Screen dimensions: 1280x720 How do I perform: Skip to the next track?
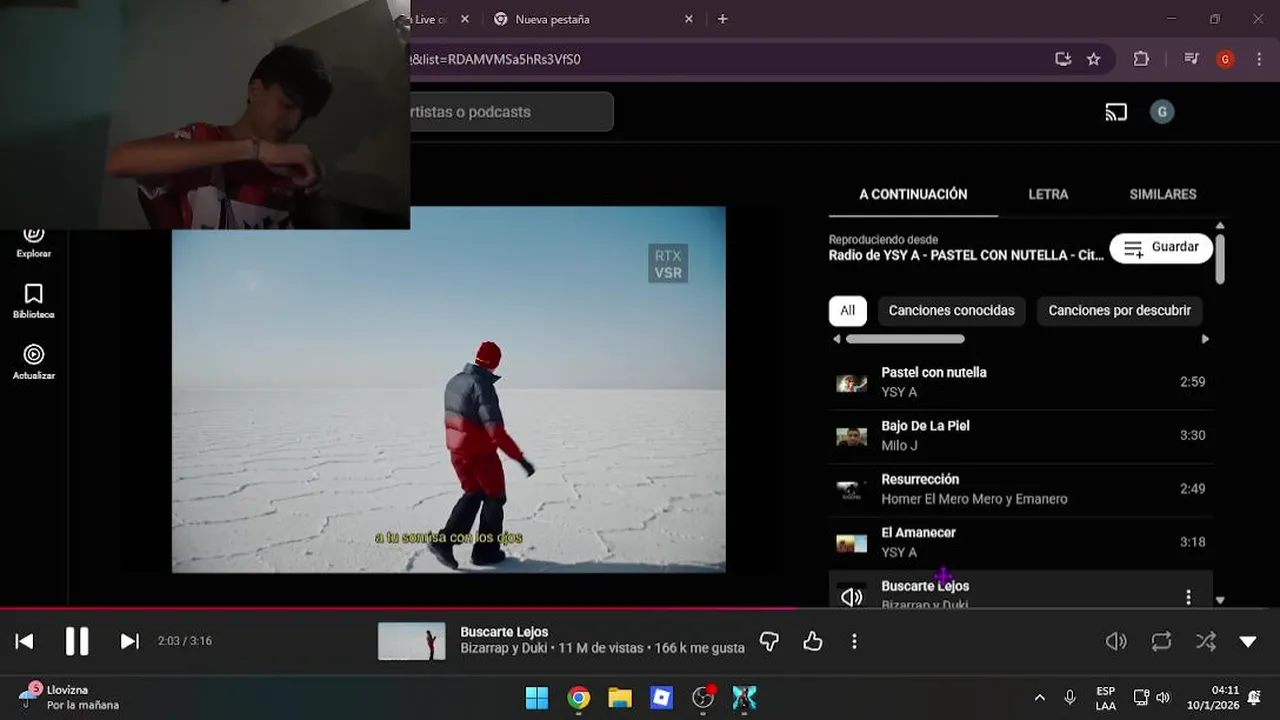[129, 641]
